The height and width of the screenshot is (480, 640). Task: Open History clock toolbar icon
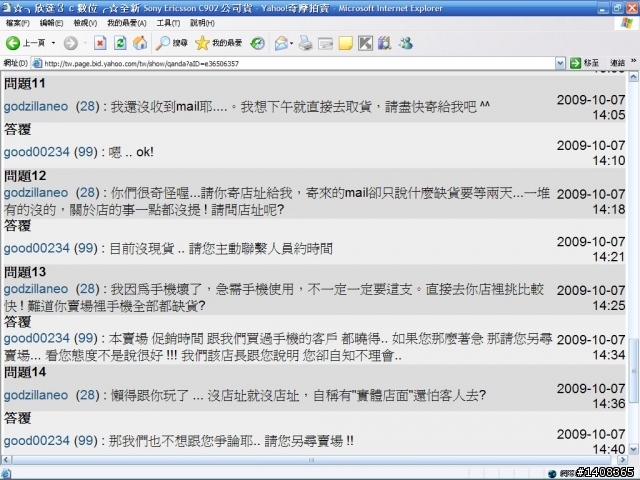pos(258,43)
